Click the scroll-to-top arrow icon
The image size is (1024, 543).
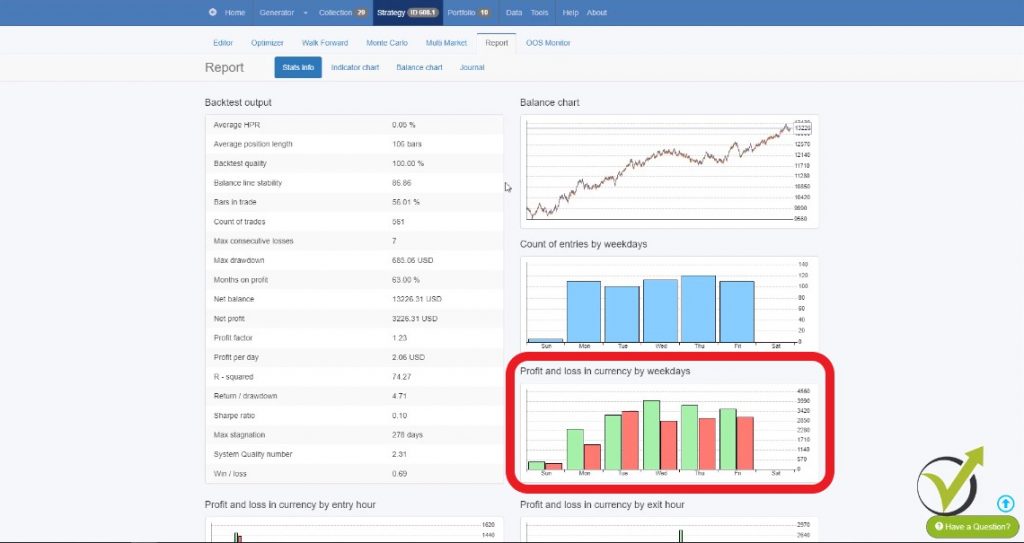pos(1005,504)
